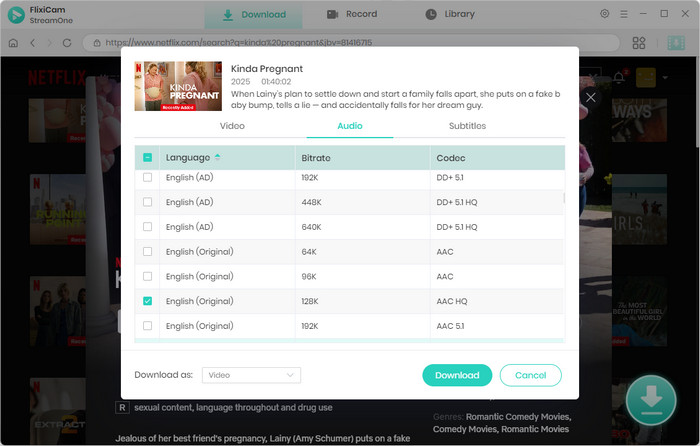
Task: Toggle the select-all checkbox in table header
Action: tap(147, 158)
